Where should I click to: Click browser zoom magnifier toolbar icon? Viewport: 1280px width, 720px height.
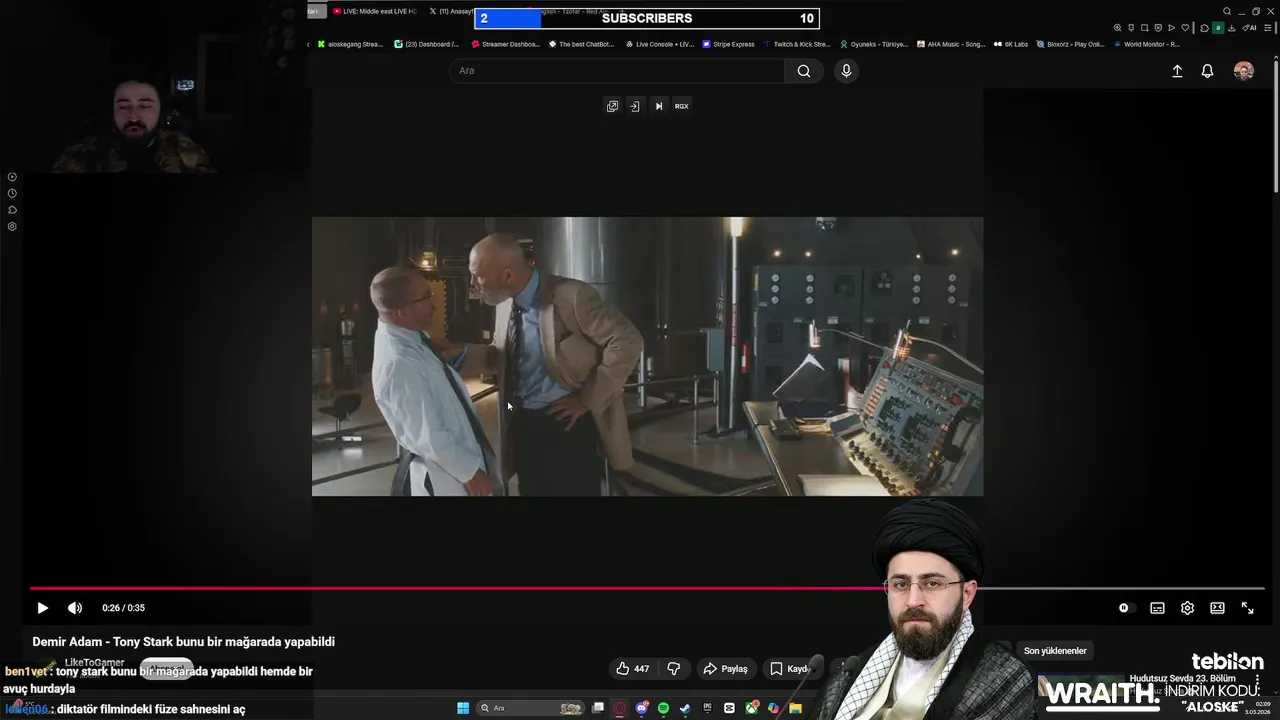pyautogui.click(x=1118, y=28)
